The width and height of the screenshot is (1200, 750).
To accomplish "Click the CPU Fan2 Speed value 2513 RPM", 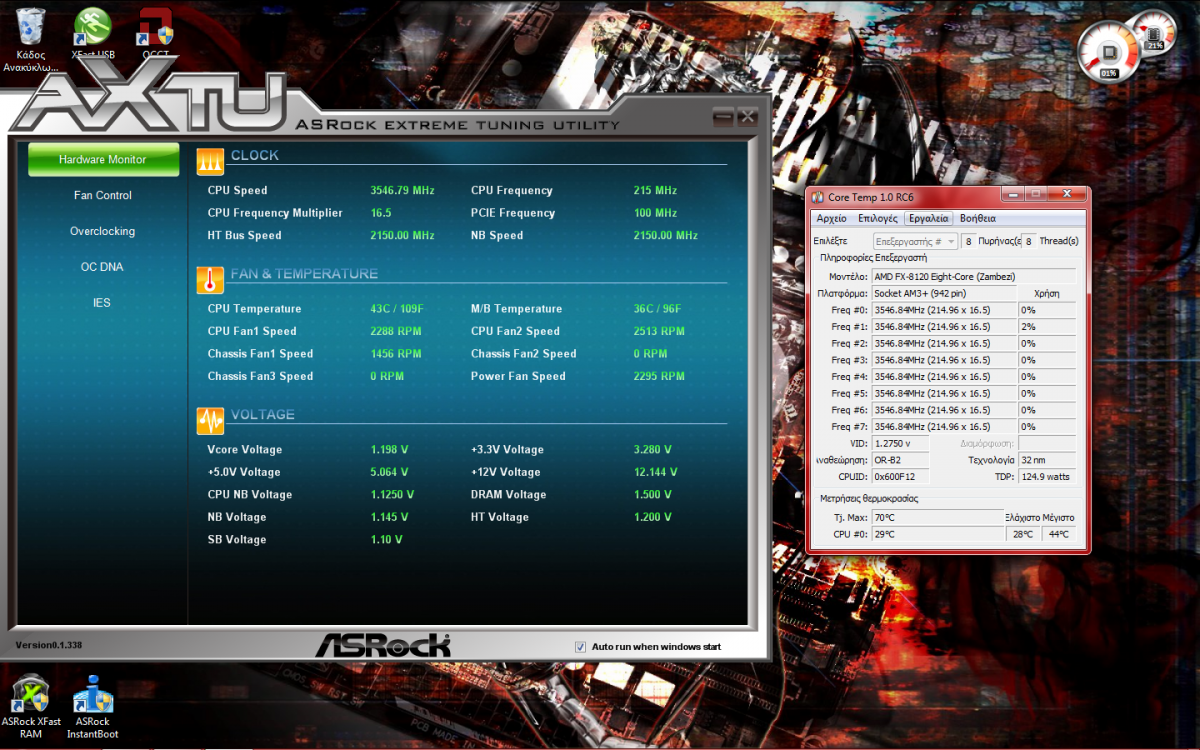I will pyautogui.click(x=659, y=331).
